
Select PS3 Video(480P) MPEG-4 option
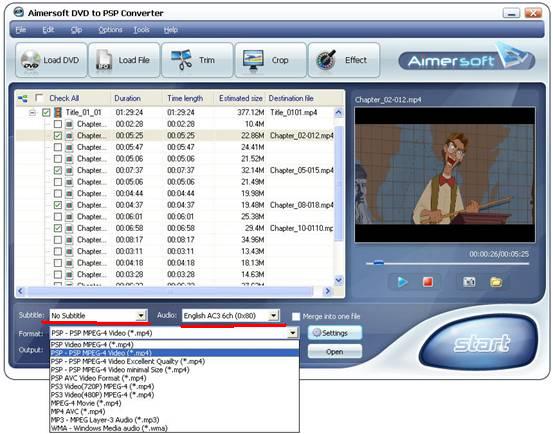pos(174,395)
